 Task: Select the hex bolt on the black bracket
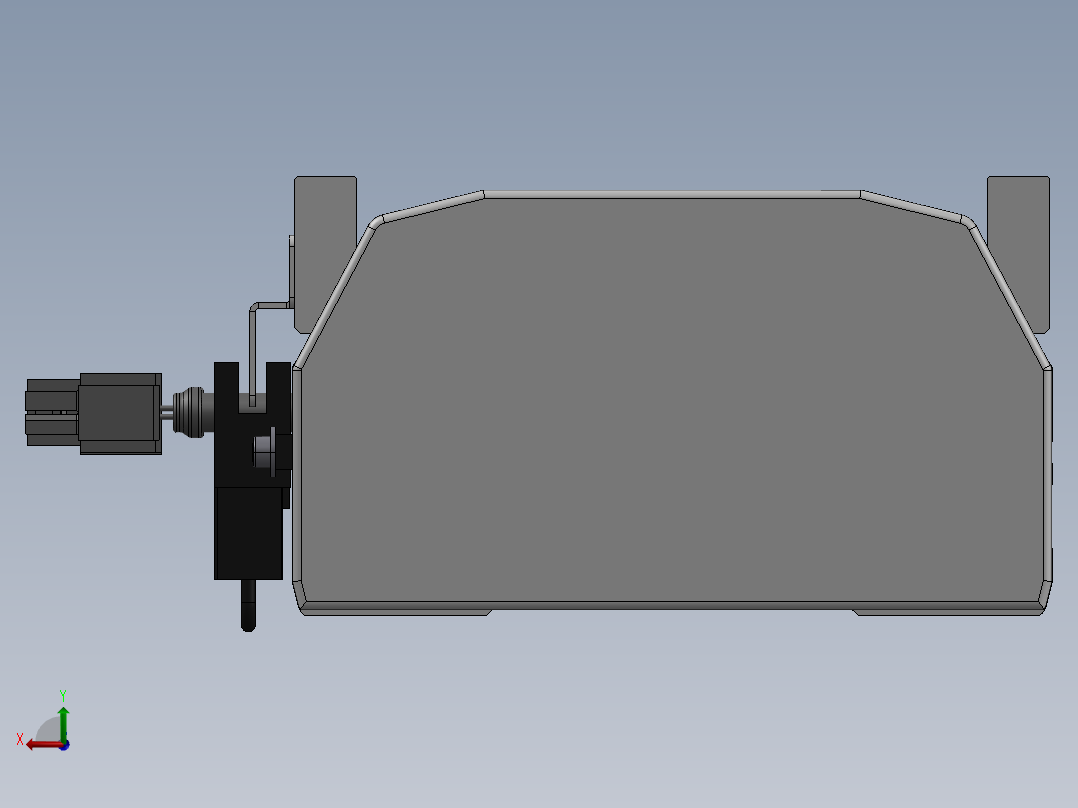click(265, 452)
